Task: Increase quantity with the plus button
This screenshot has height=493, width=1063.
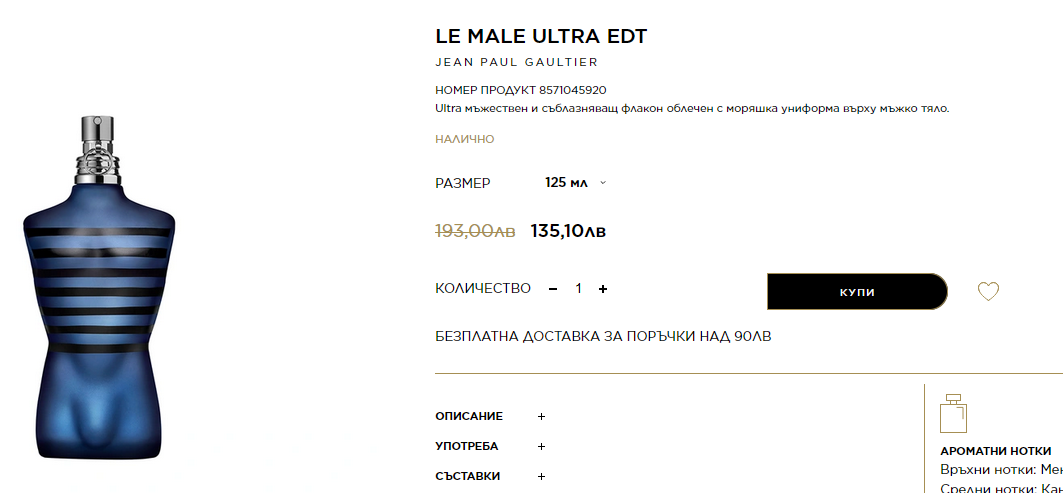Action: pyautogui.click(x=603, y=289)
